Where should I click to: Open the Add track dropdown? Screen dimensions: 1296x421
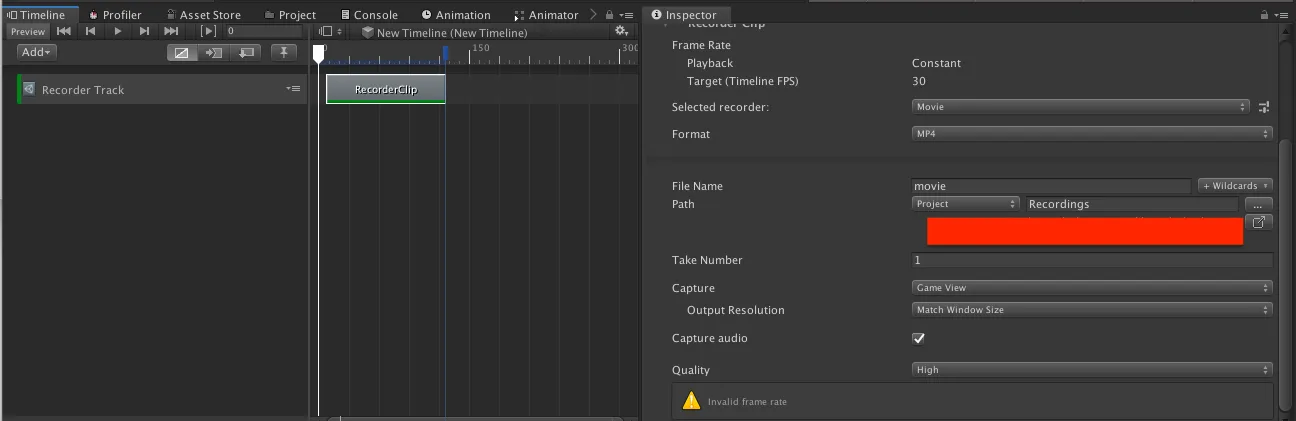coord(37,52)
